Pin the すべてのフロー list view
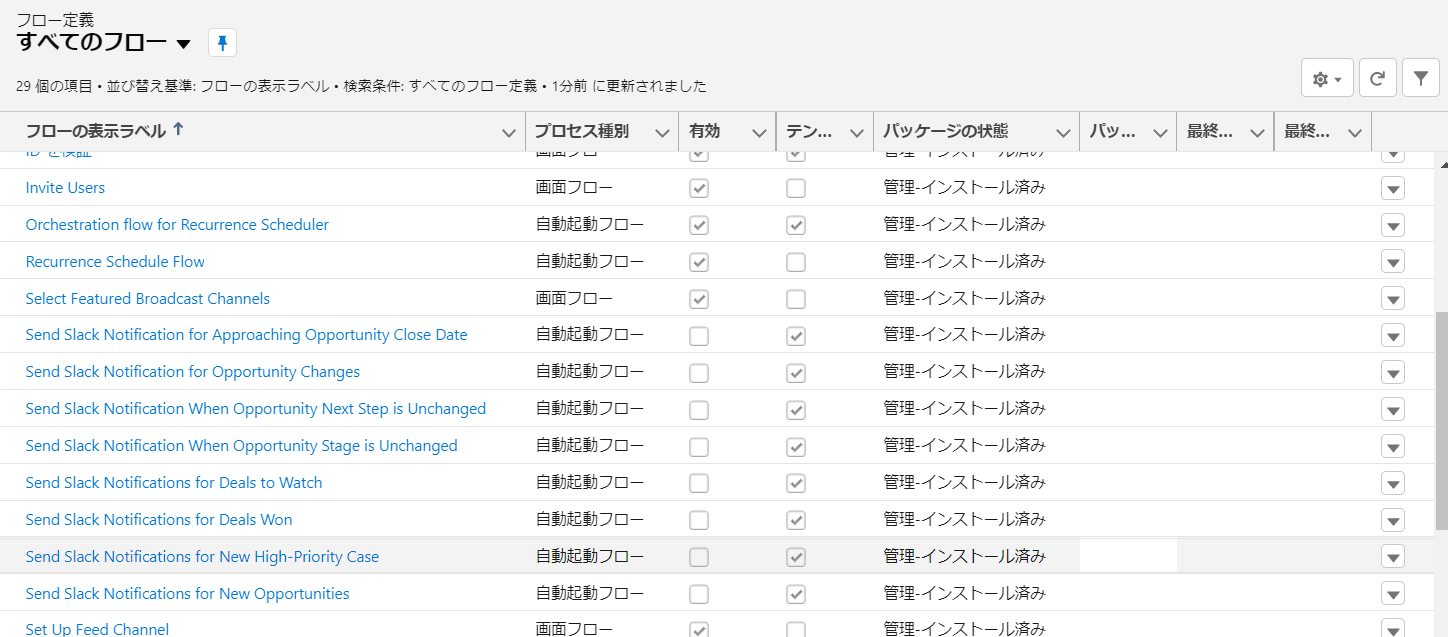The image size is (1448, 637). pyautogui.click(x=222, y=43)
